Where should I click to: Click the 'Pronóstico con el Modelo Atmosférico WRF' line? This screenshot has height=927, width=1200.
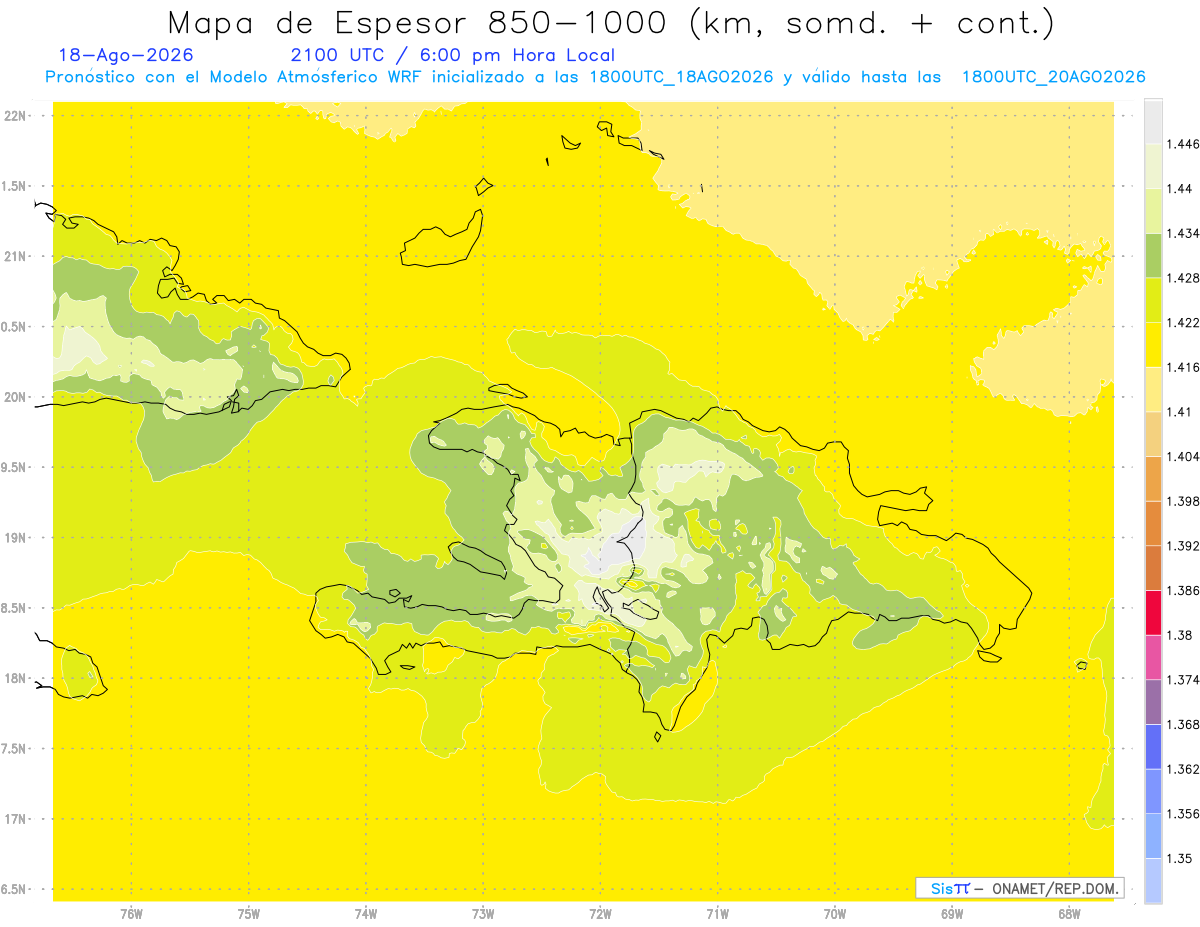pos(595,77)
